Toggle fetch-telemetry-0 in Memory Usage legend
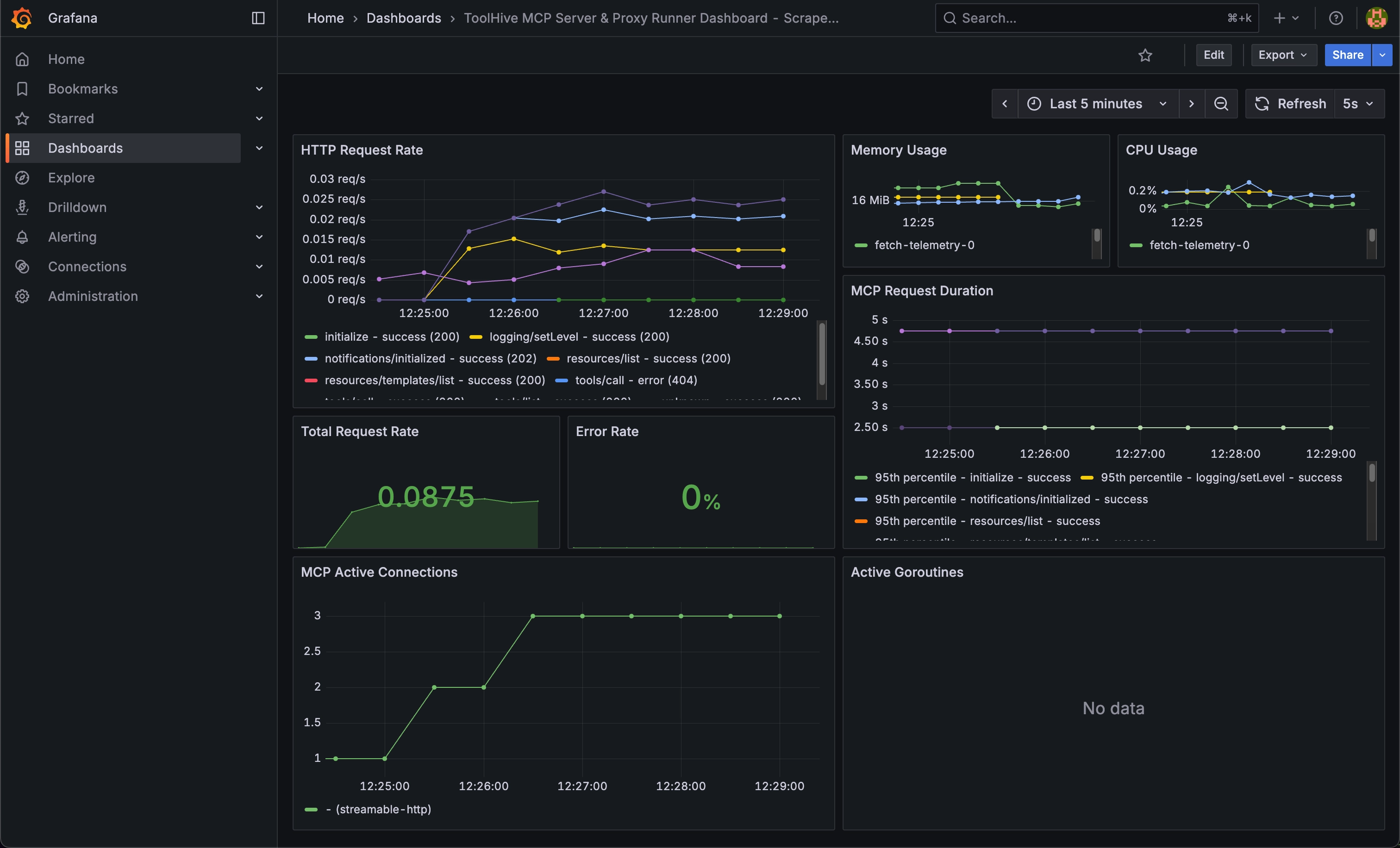 pos(924,245)
